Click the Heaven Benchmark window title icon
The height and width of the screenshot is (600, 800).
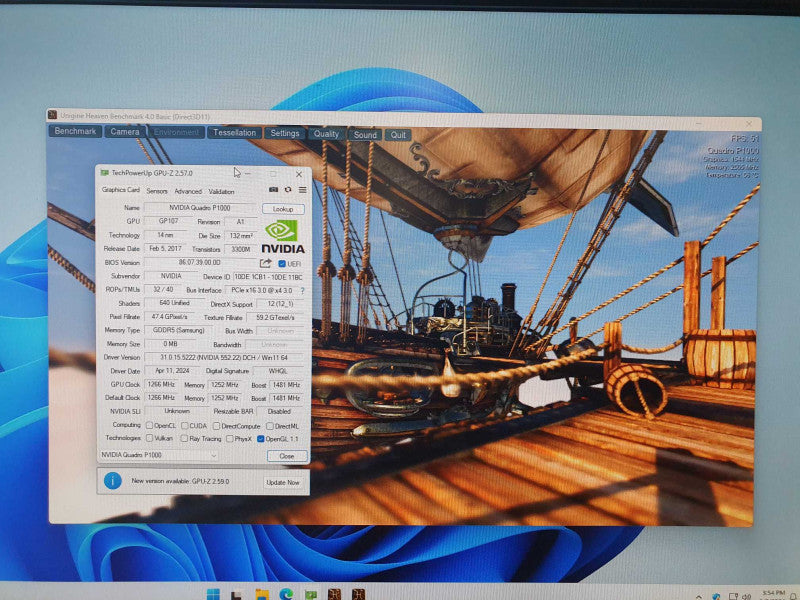pyautogui.click(x=53, y=115)
